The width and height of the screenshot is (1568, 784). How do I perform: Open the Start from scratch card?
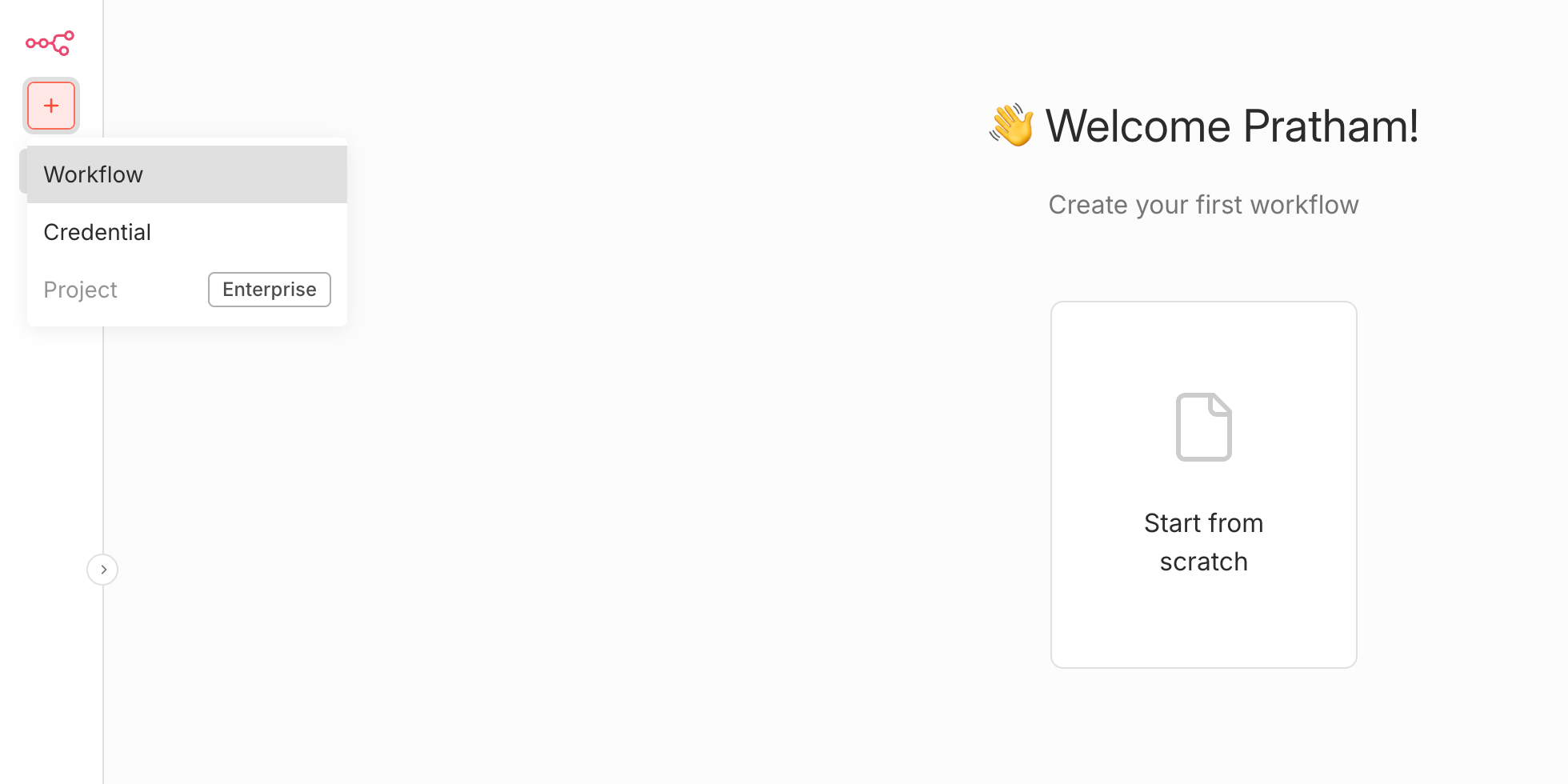click(1203, 484)
